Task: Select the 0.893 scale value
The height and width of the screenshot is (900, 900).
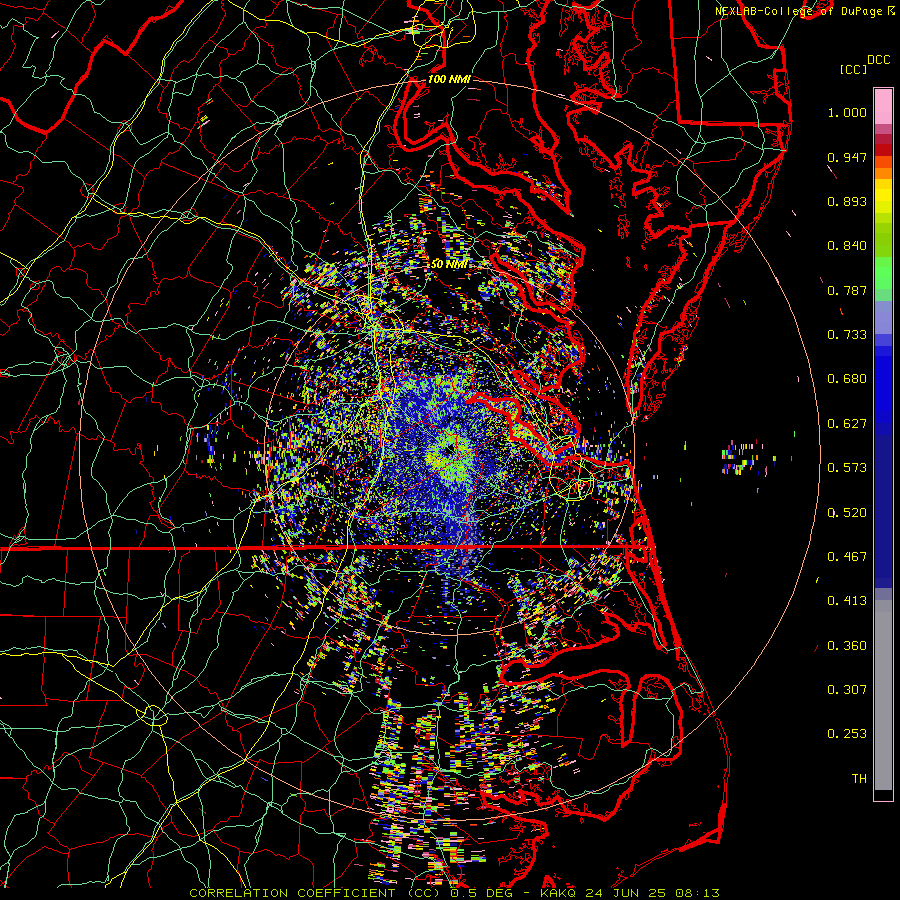Action: [847, 201]
